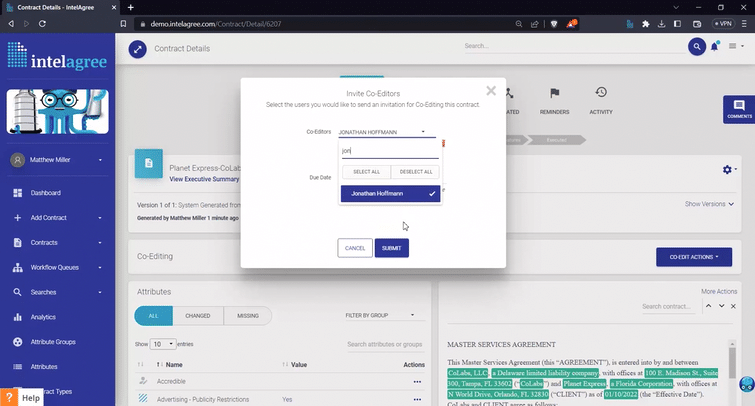Close the Invite Co-Editors dialog
755x406 pixels.
[x=491, y=91]
